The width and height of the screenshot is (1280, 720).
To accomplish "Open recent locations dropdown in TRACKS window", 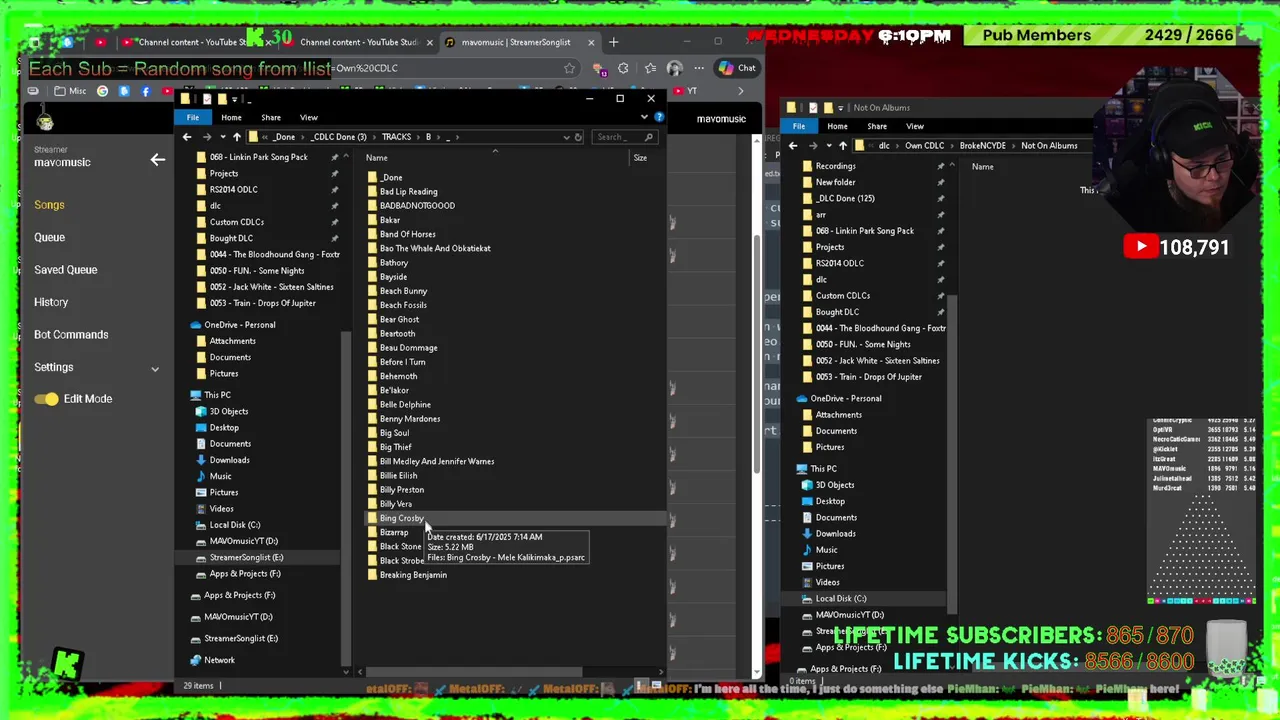I will click(221, 137).
